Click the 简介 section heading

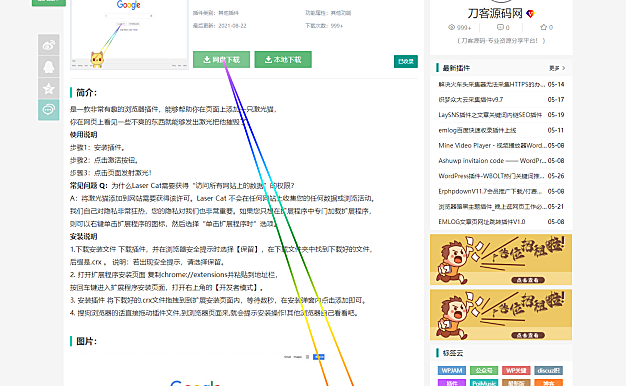coord(86,93)
